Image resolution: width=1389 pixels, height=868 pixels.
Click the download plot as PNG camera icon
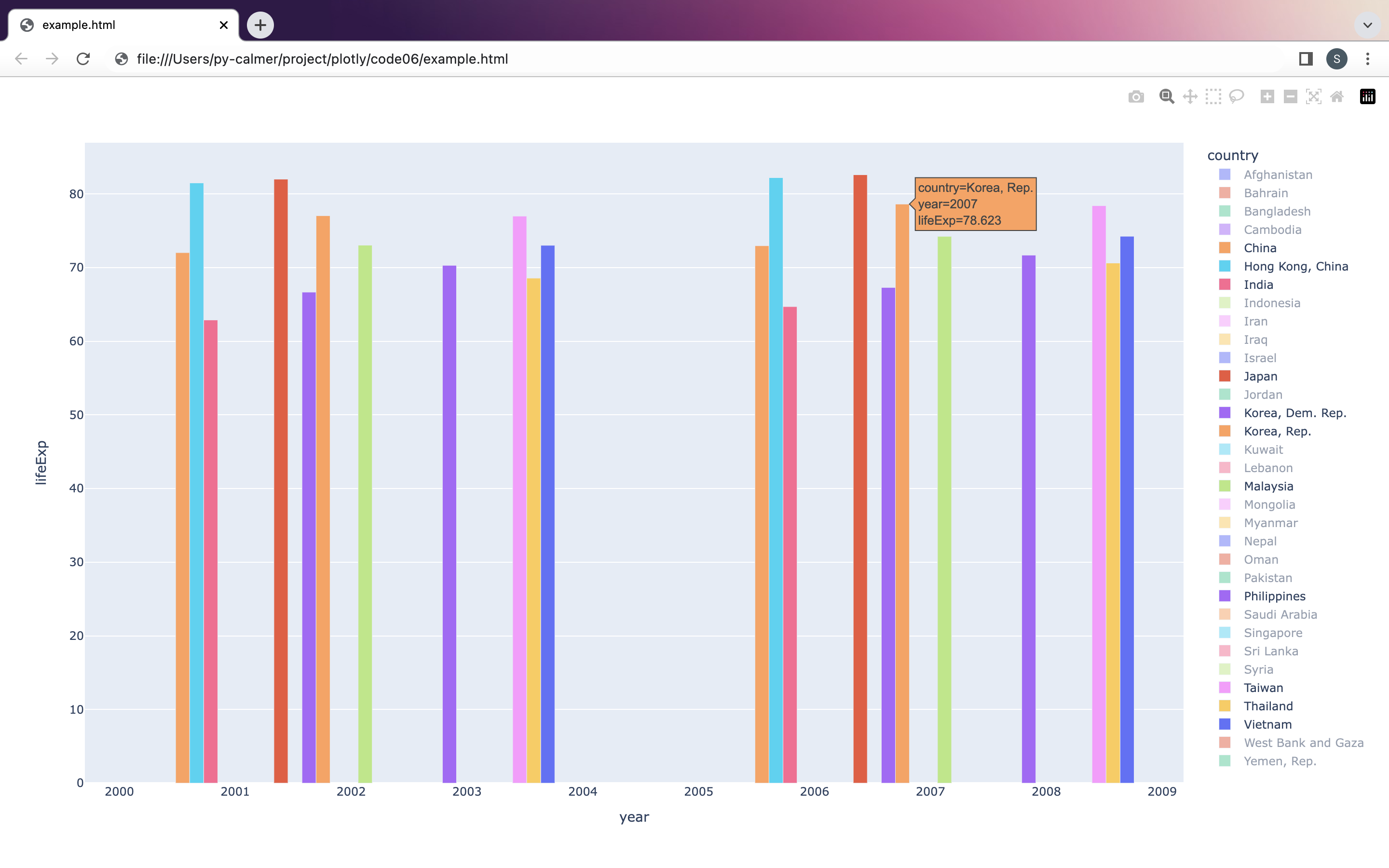coord(1136,96)
